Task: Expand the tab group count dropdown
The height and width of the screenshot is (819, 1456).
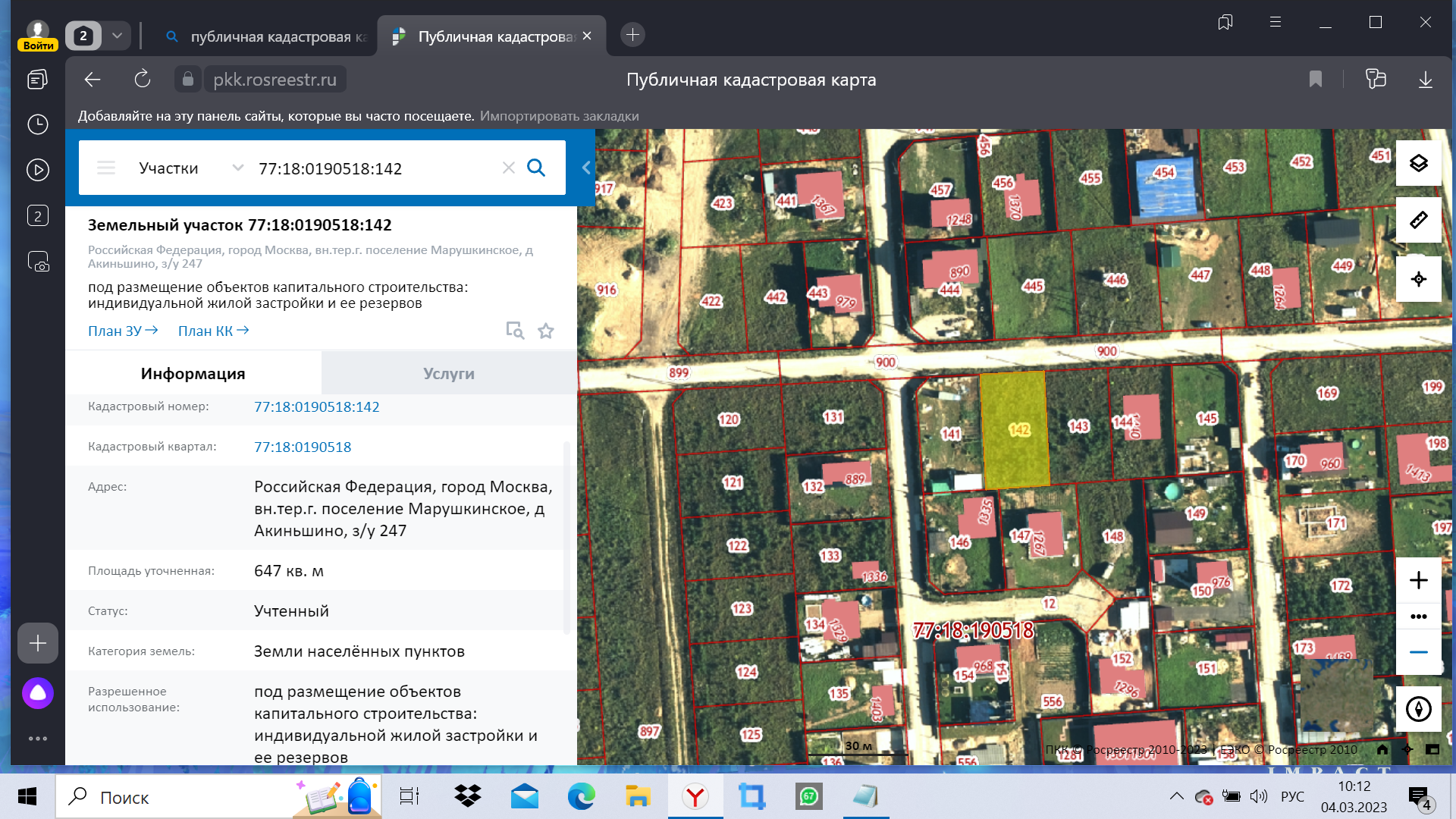Action: pyautogui.click(x=117, y=36)
